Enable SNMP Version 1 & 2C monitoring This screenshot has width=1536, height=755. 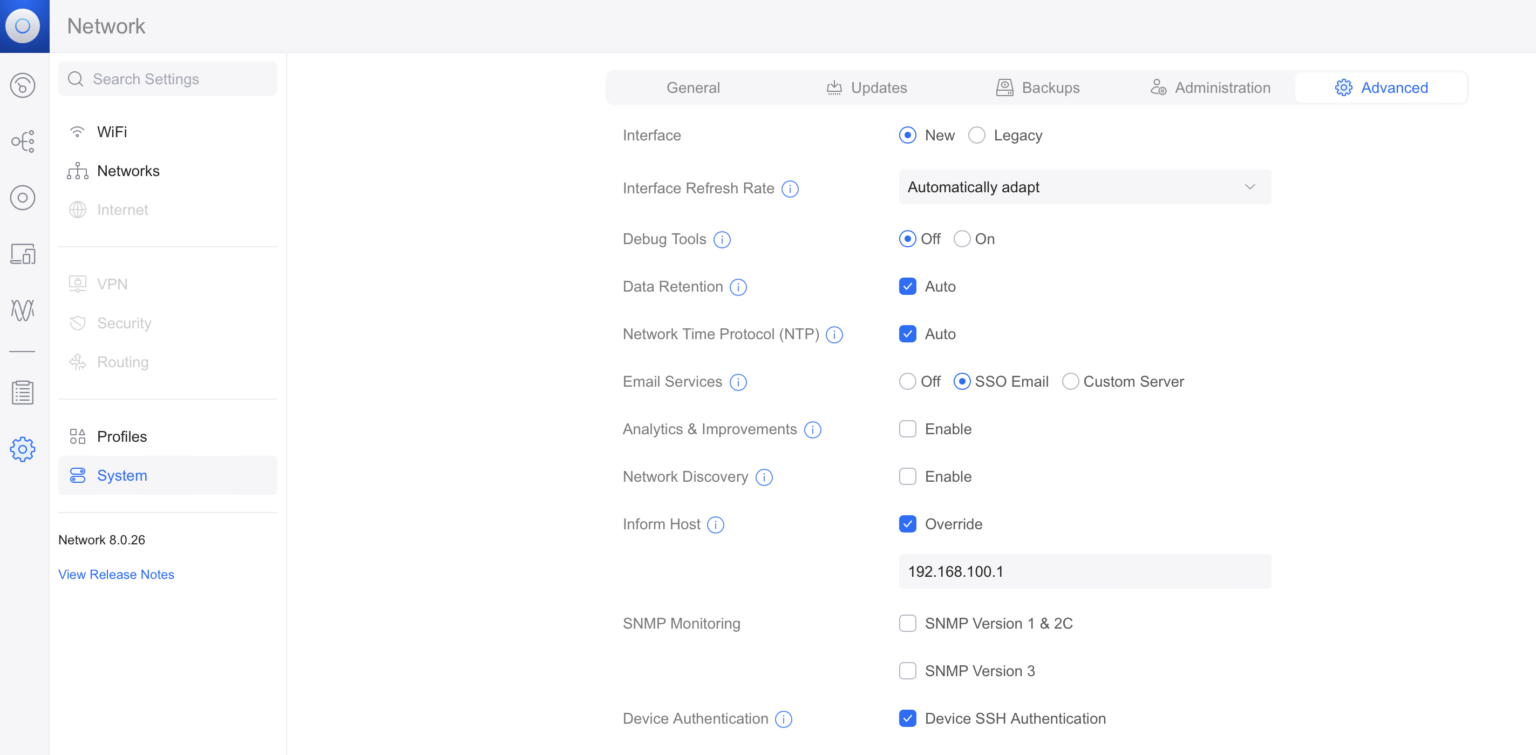(x=907, y=622)
